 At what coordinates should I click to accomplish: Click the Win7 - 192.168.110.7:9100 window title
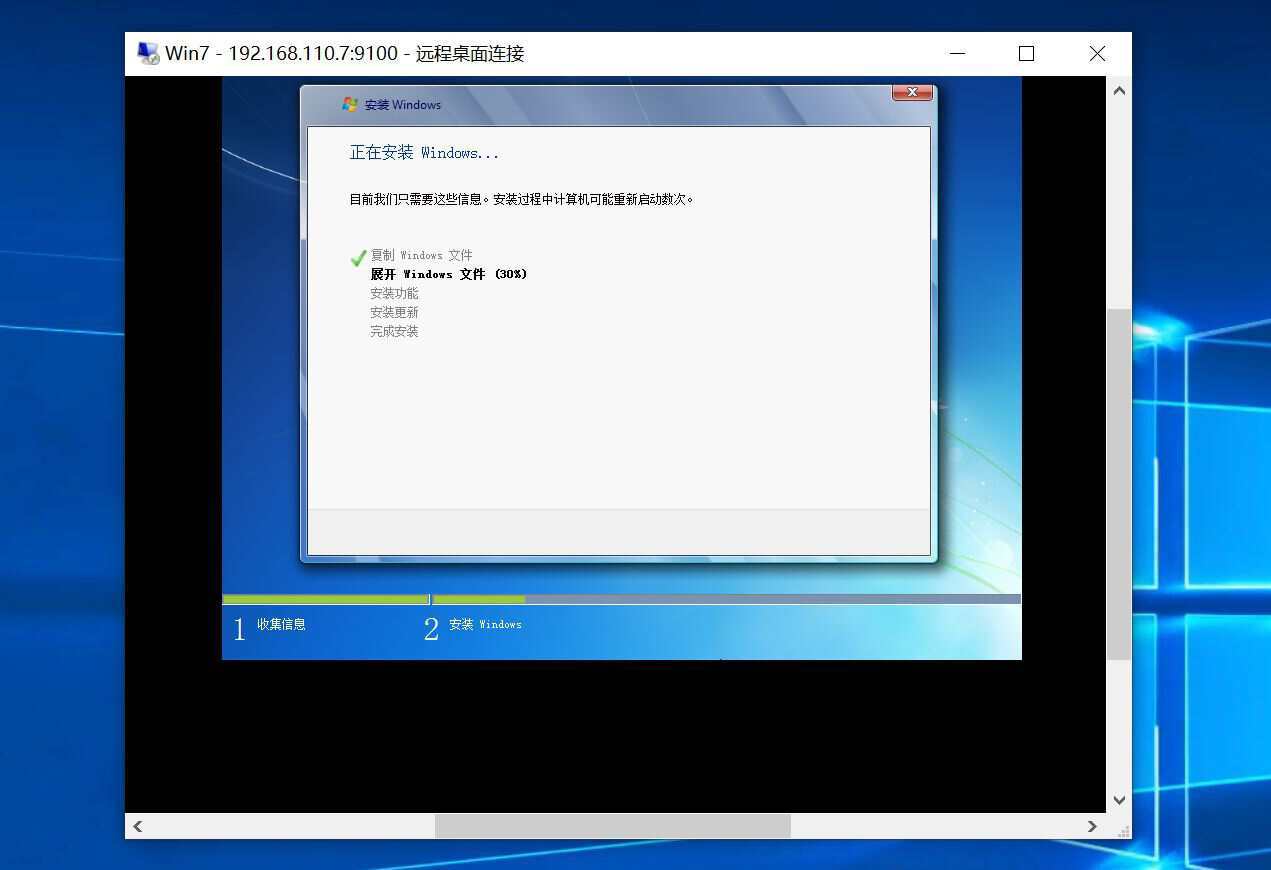345,54
